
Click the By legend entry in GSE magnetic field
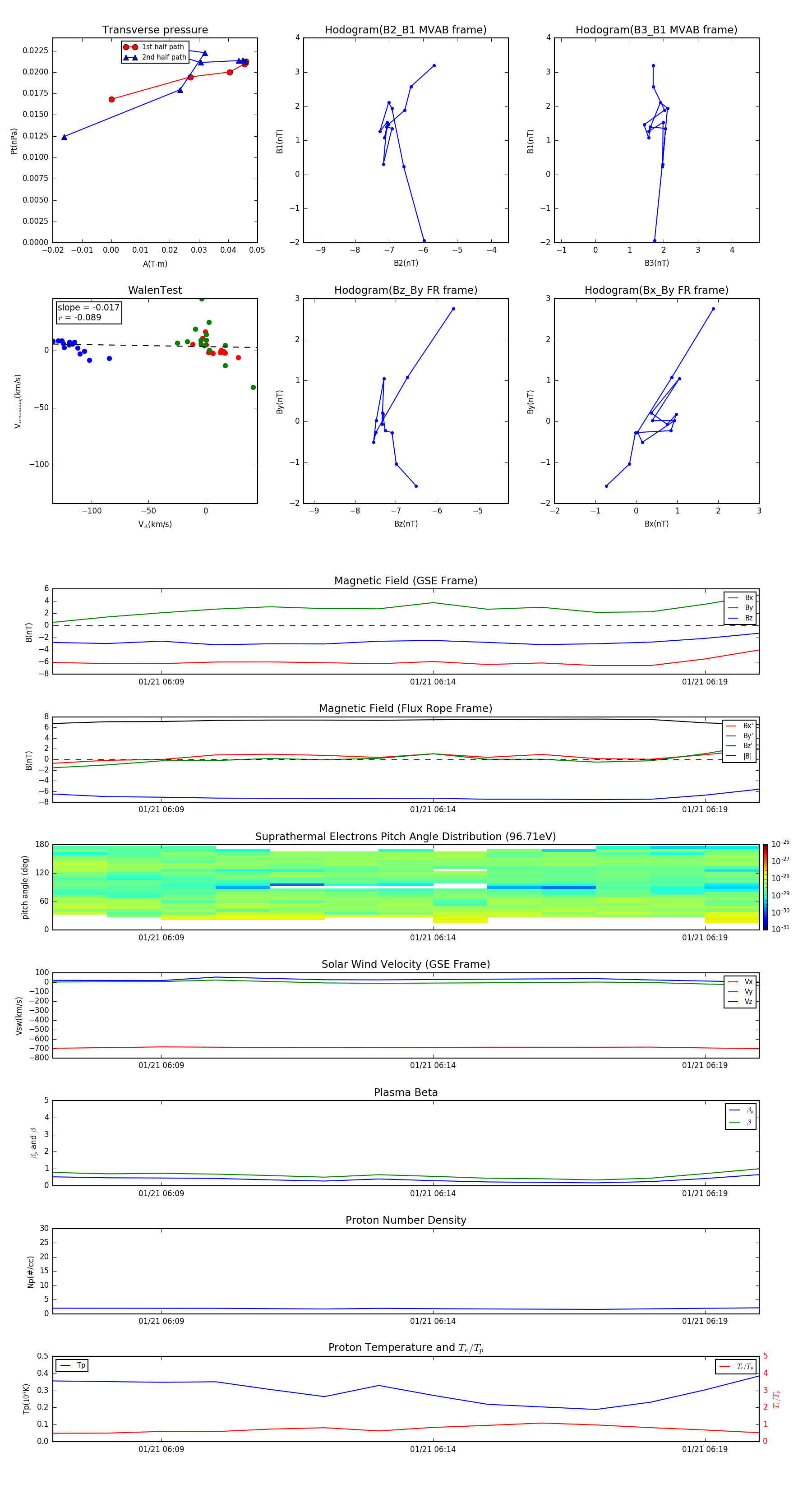coord(740,607)
